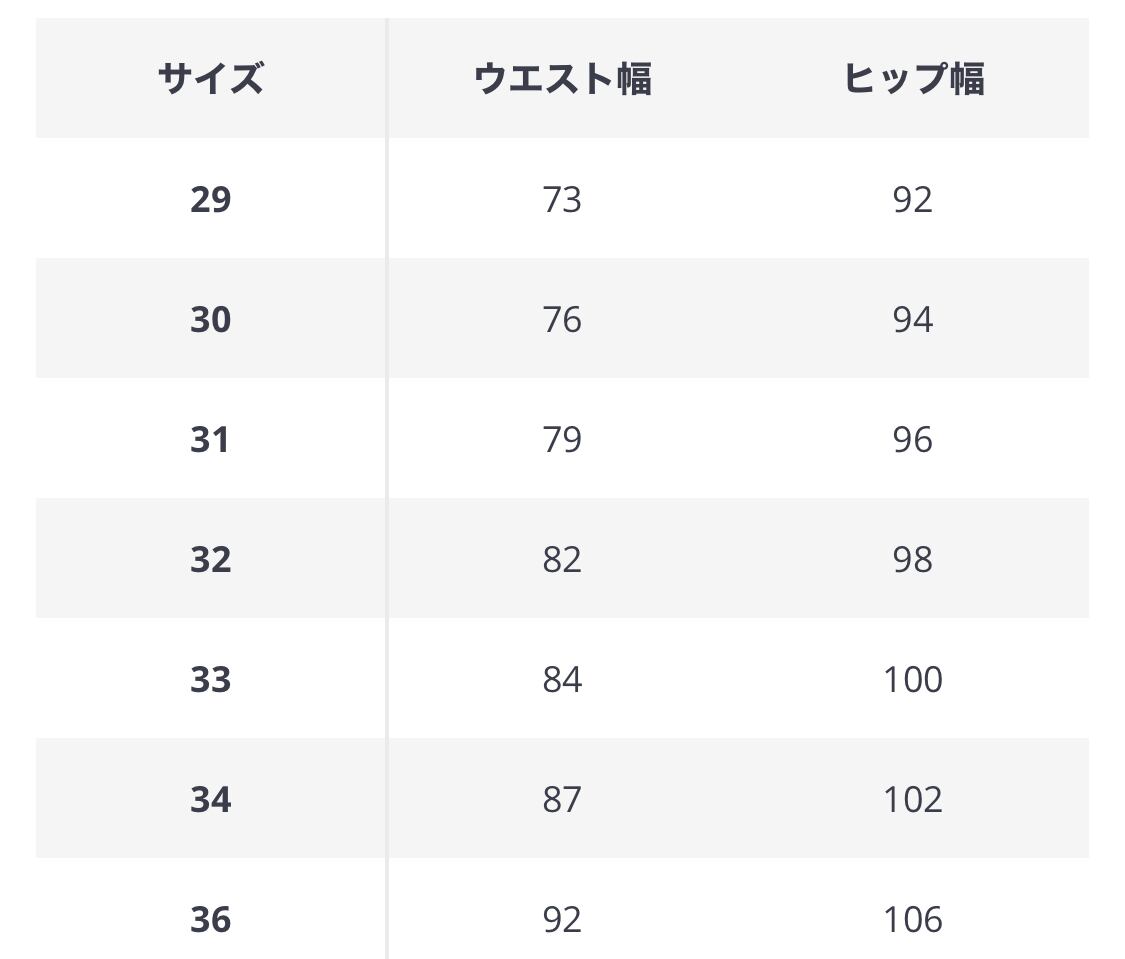Select size 30 row label

click(x=210, y=319)
